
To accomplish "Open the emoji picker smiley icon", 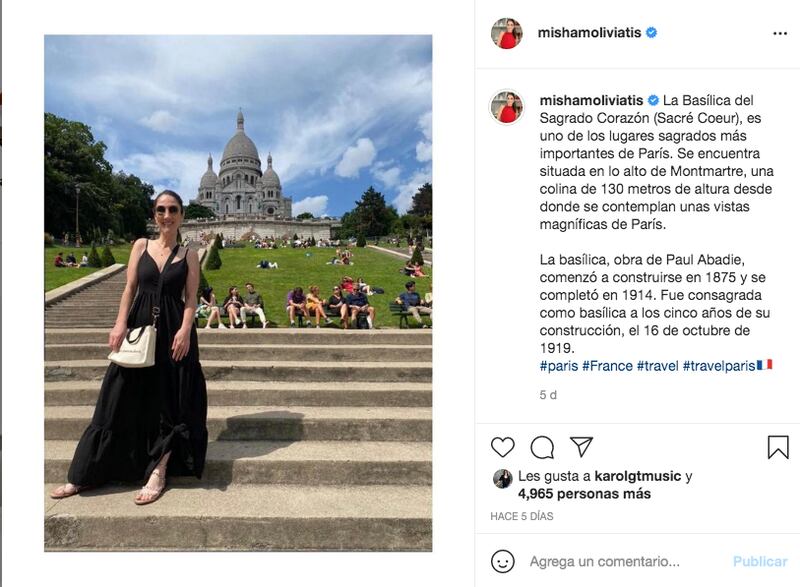I will tap(503, 562).
